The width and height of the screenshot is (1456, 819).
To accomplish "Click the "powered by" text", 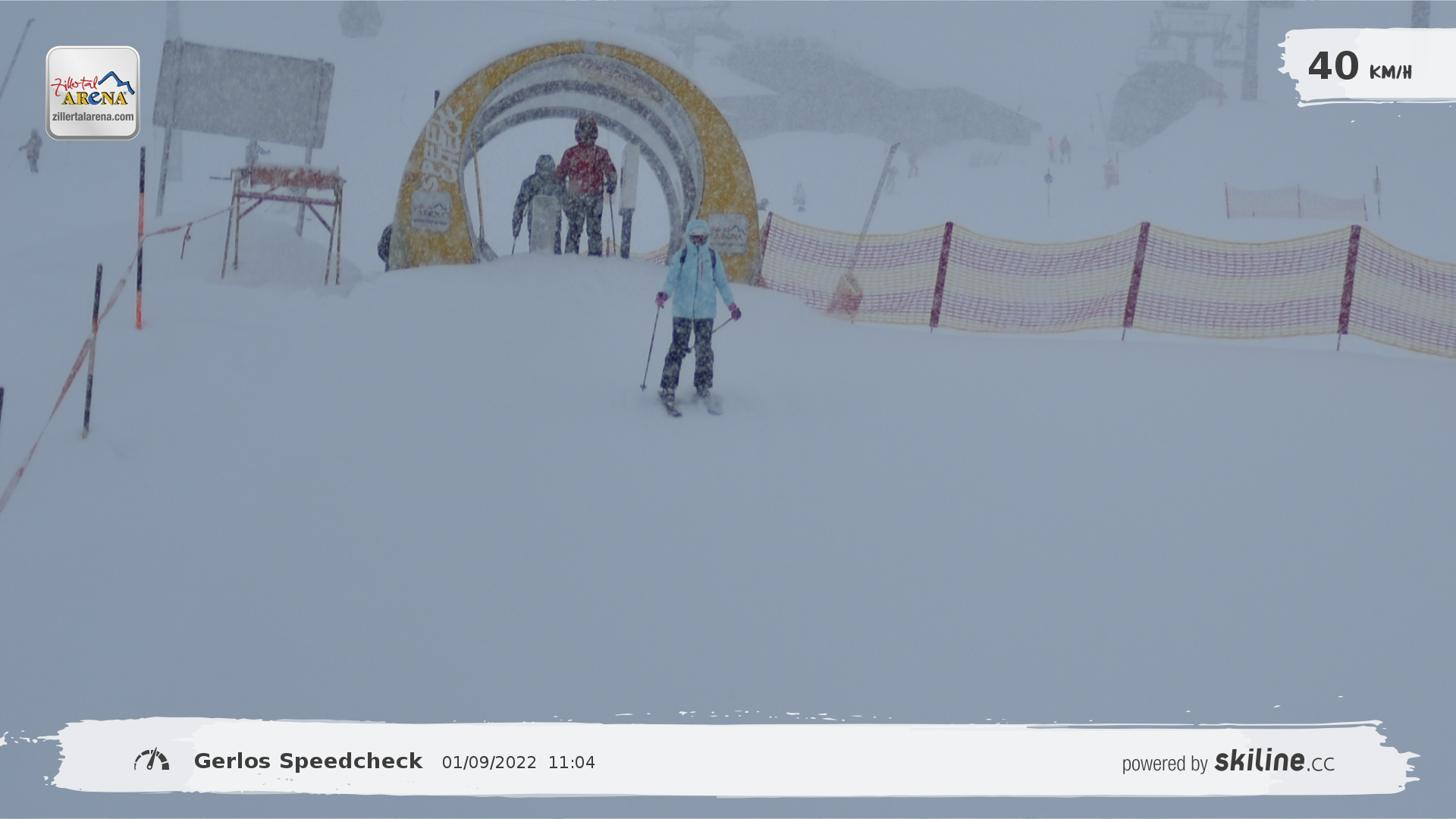I will (x=1164, y=764).
